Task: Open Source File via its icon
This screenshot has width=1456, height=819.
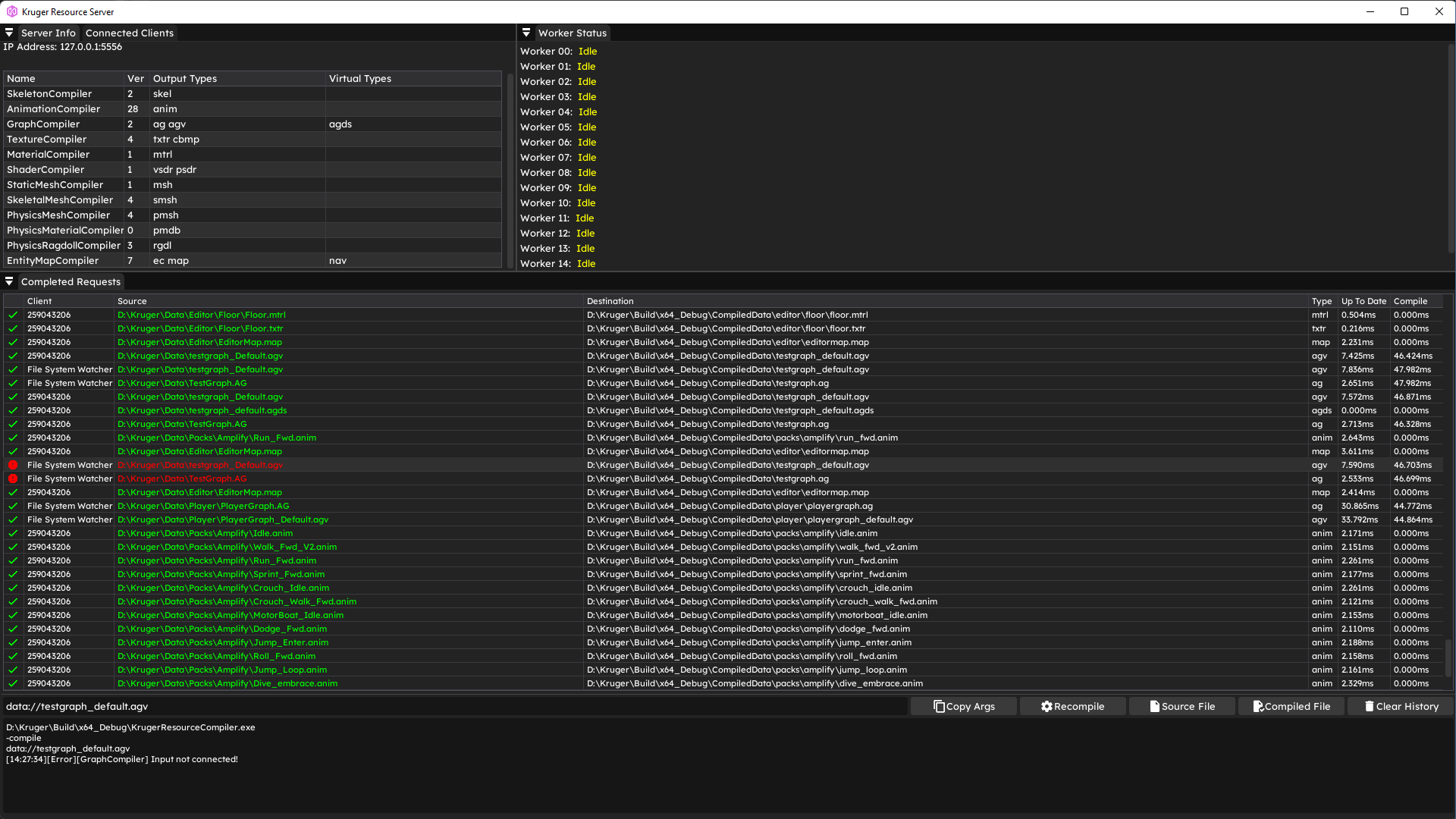Action: pos(1154,706)
